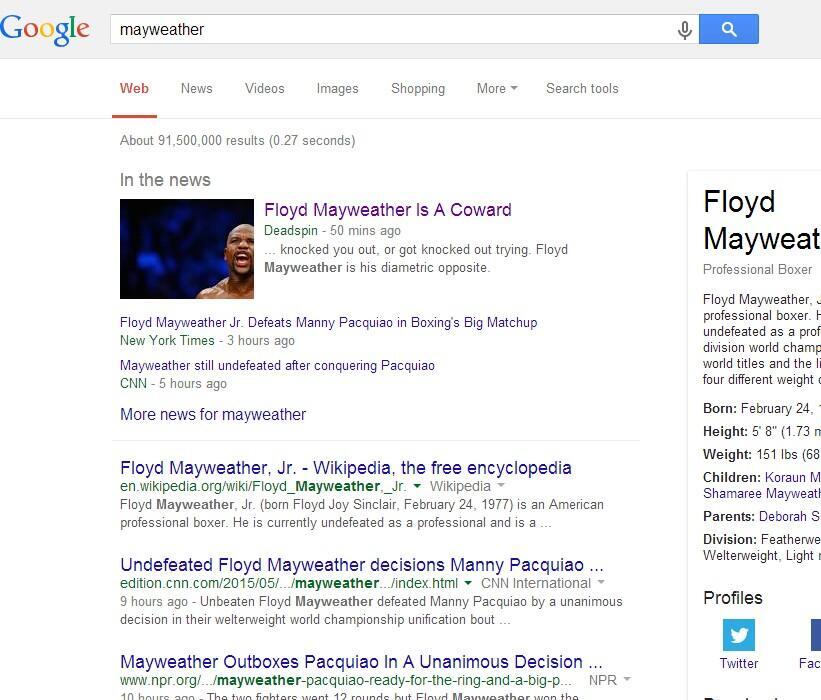Open the partially visible Facebook profile icon
This screenshot has height=700, width=821.
[816, 635]
